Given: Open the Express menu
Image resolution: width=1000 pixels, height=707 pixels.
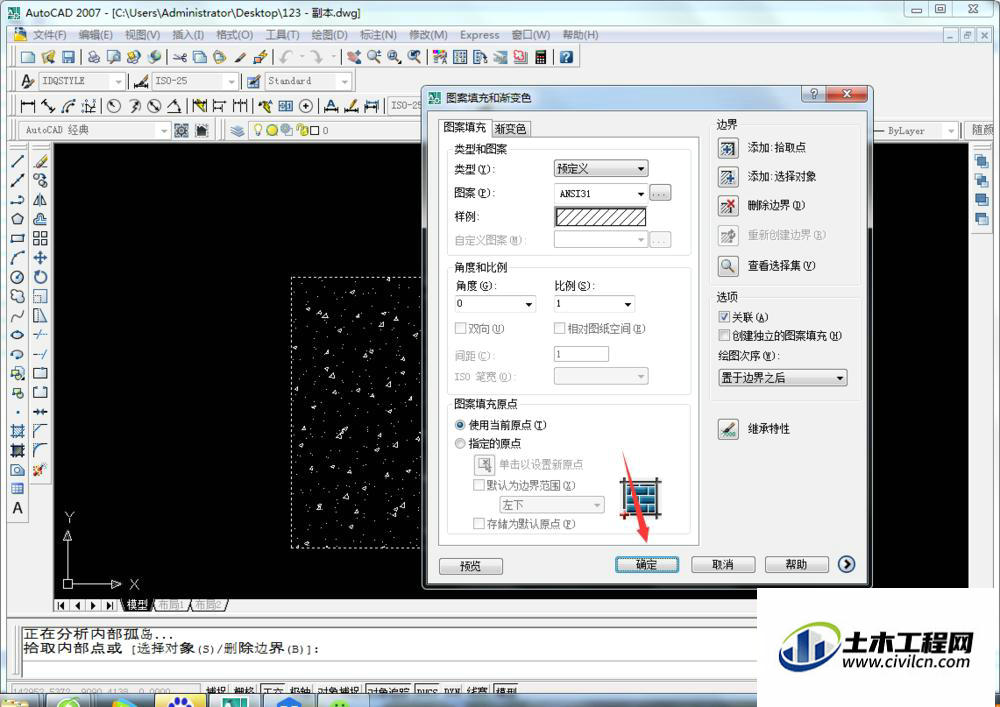Looking at the screenshot, I should coord(480,35).
